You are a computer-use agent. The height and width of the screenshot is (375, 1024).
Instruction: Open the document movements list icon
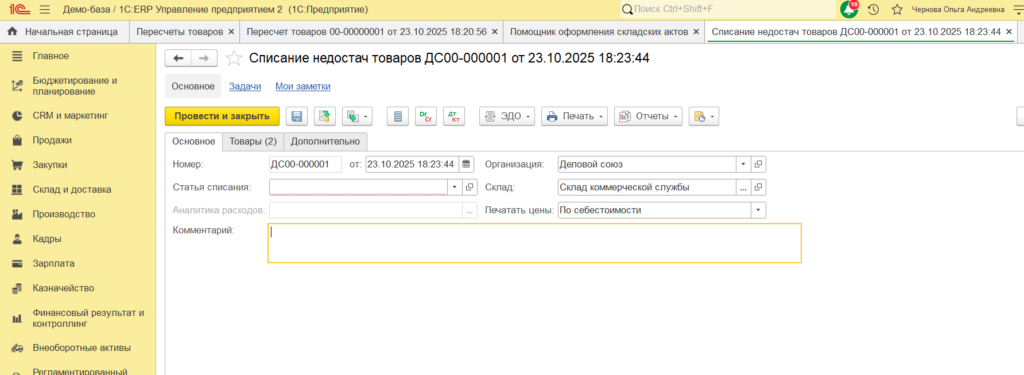[398, 116]
